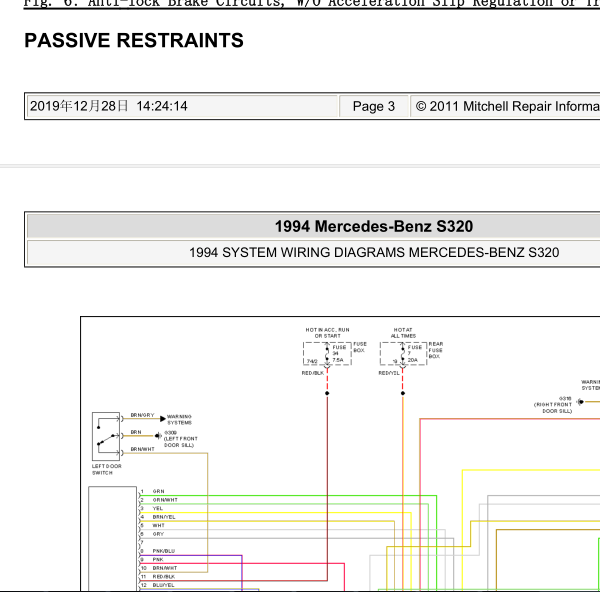Click pin 12 BLU/YEL label
This screenshot has height=592, width=600.
click(163, 585)
